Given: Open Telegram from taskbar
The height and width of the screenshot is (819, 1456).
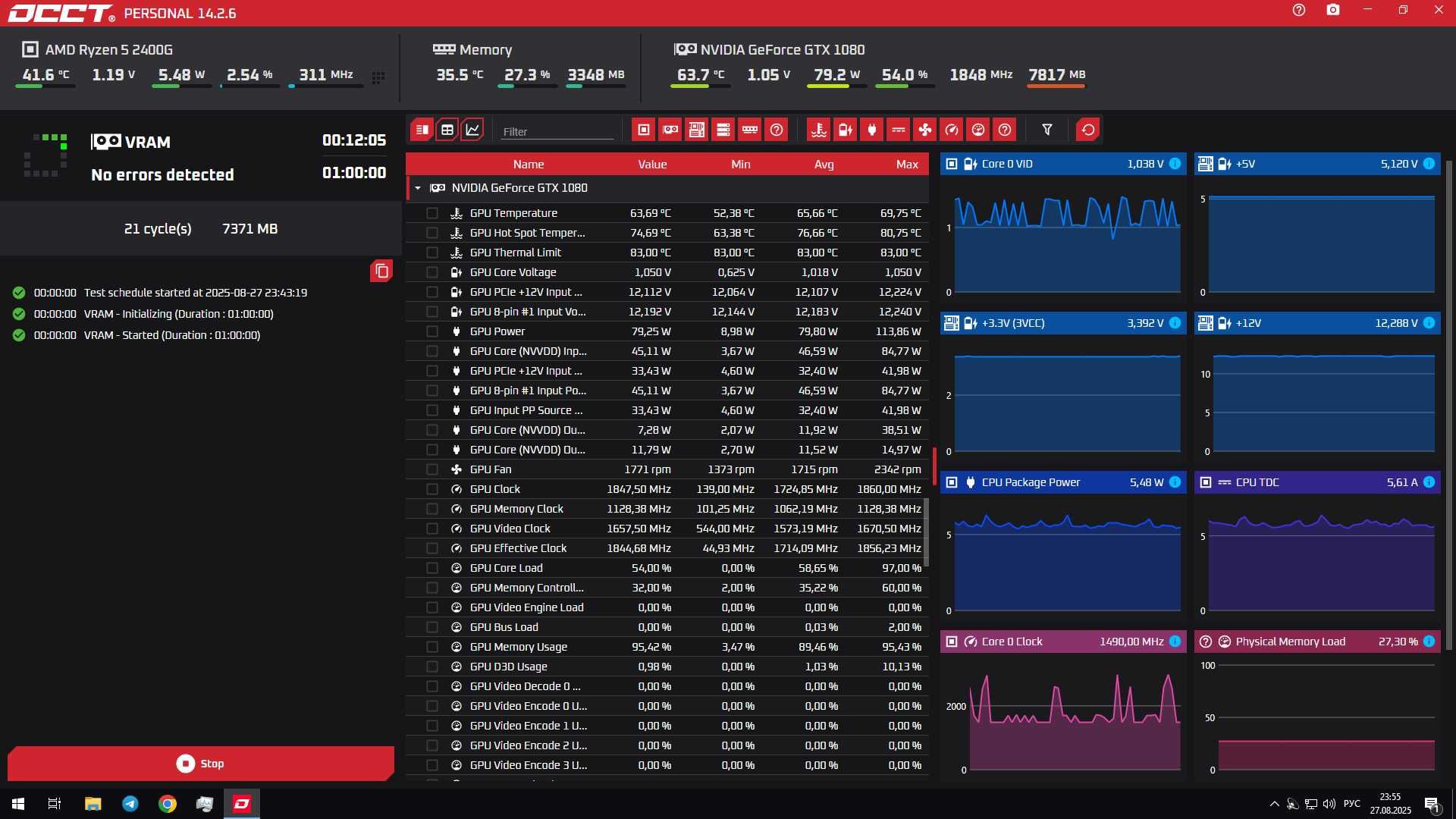Looking at the screenshot, I should pos(130,804).
